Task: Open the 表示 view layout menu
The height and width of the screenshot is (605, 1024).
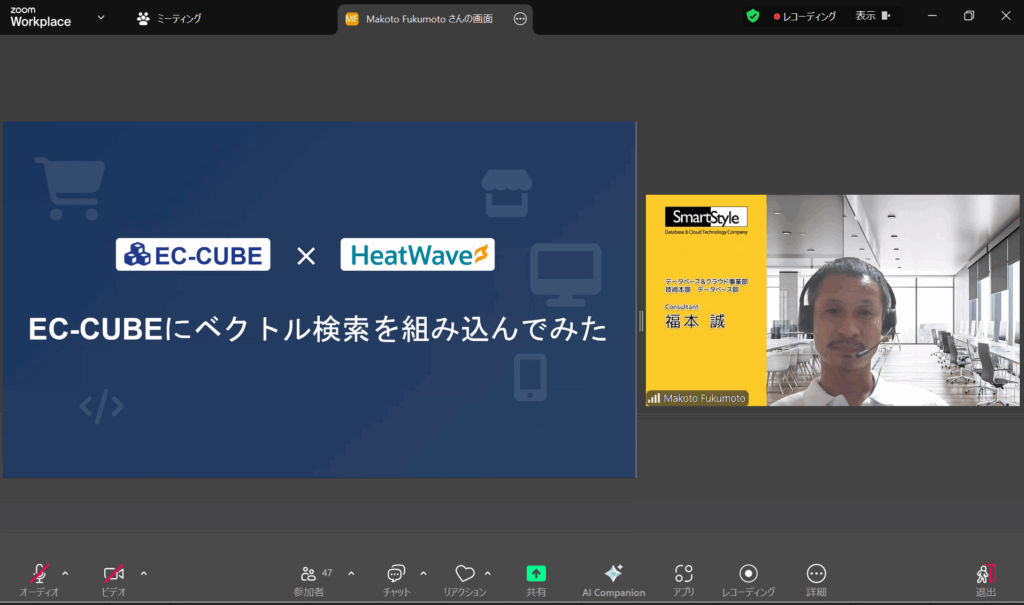Action: point(873,16)
